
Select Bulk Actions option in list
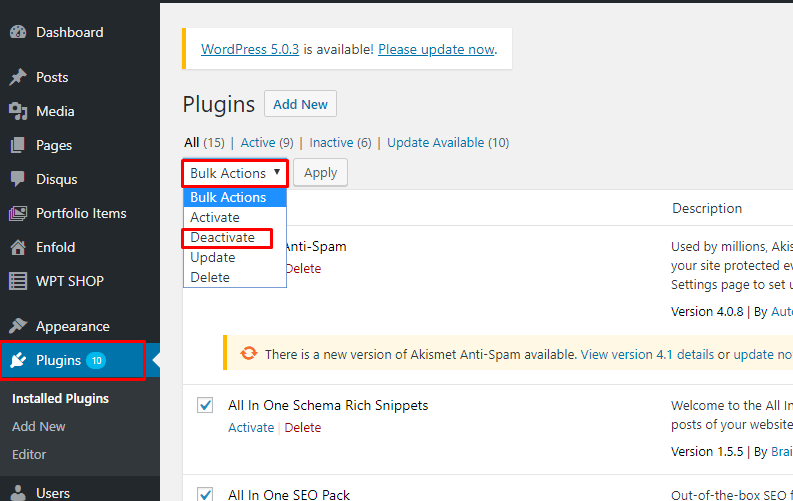pyautogui.click(x=235, y=197)
